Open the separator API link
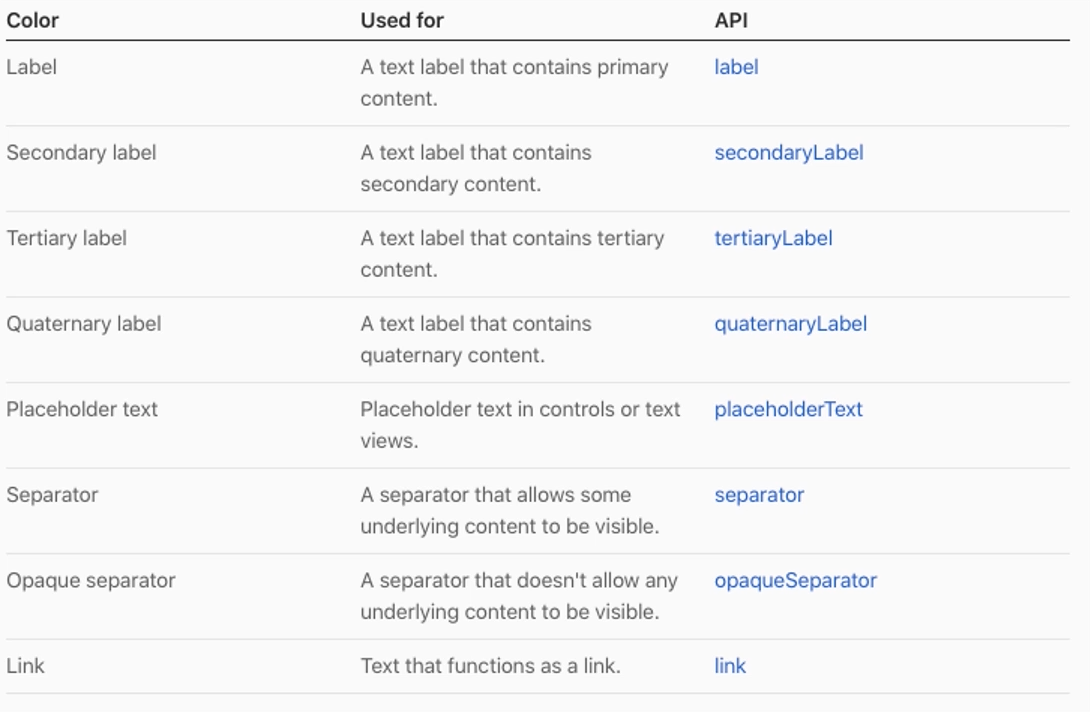The image size is (1090, 716). point(759,495)
